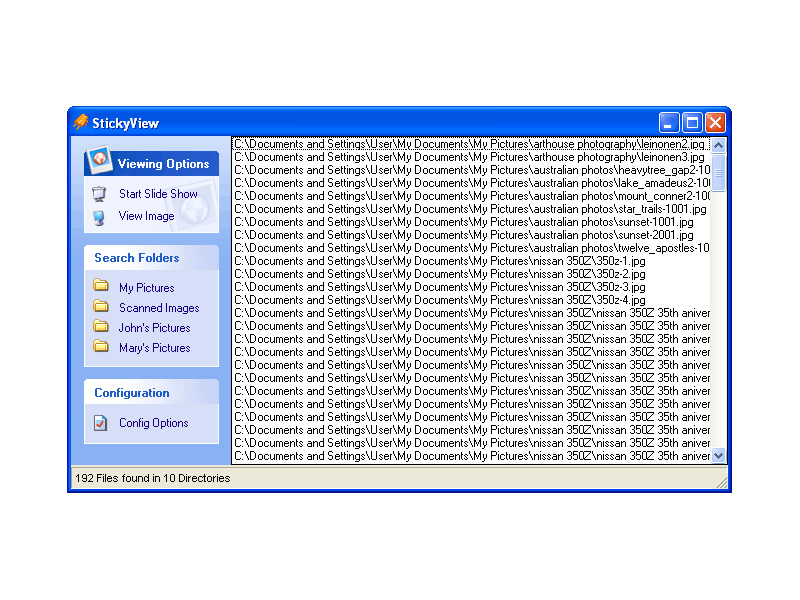Minimize the StickyView window
Image resolution: width=800 pixels, height=600 pixels.
pos(669,122)
